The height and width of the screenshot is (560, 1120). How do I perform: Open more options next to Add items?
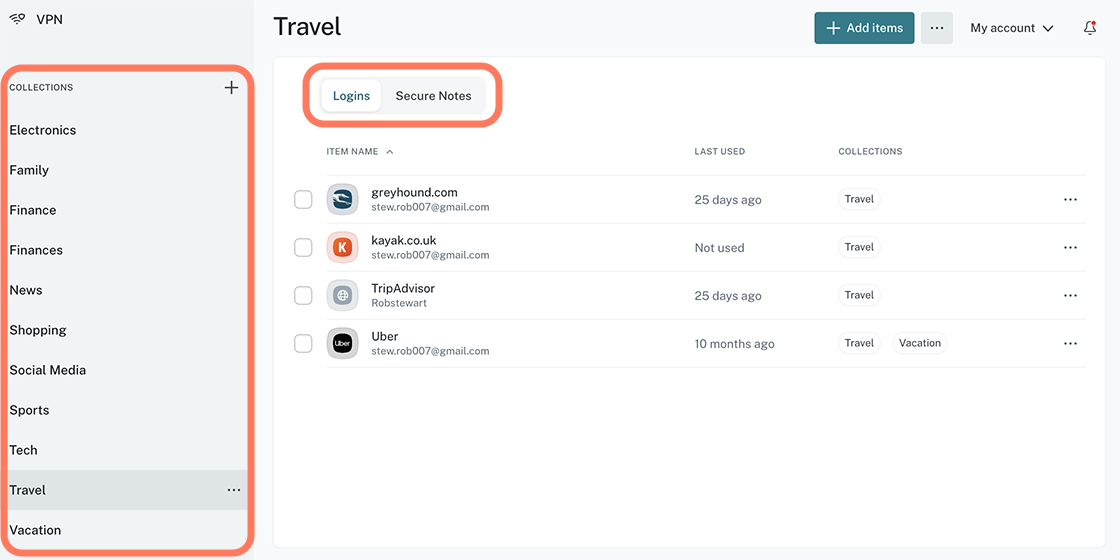tap(937, 28)
